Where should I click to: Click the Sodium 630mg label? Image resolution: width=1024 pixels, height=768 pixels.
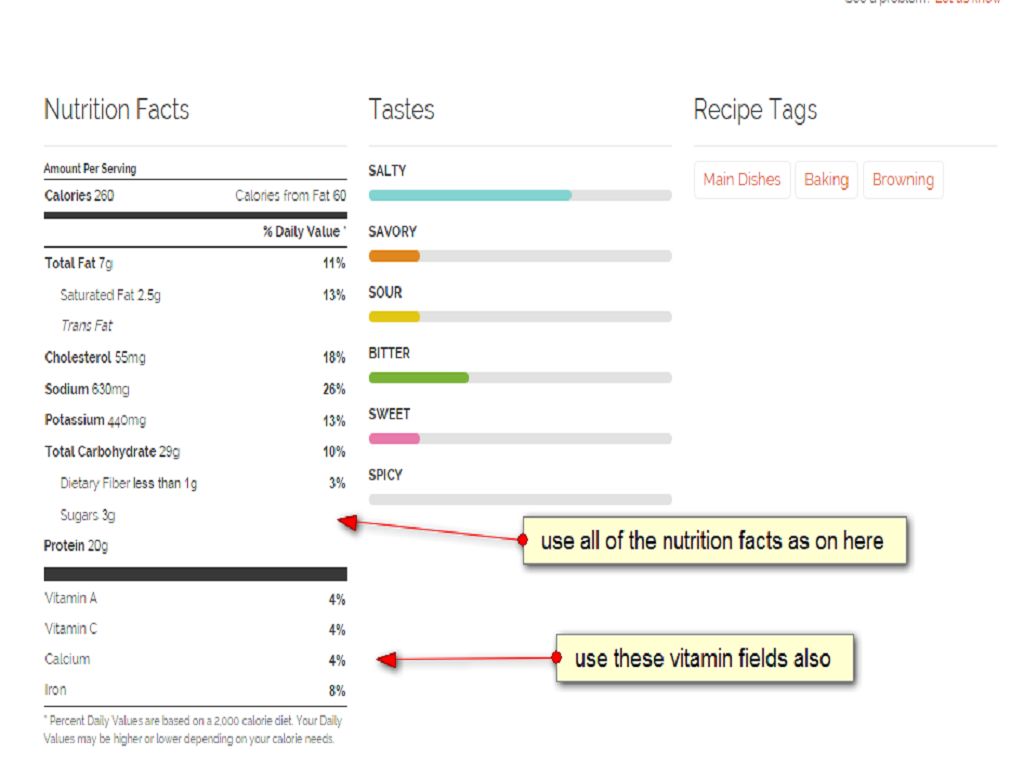click(x=87, y=389)
